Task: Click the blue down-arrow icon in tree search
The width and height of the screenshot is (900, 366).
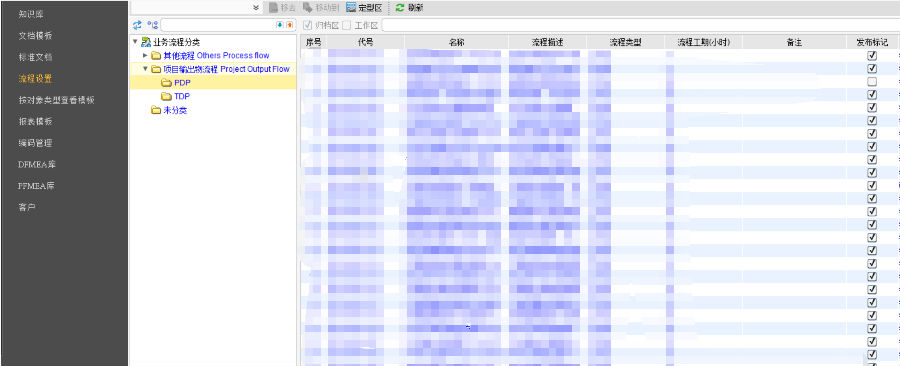Action: [280, 25]
